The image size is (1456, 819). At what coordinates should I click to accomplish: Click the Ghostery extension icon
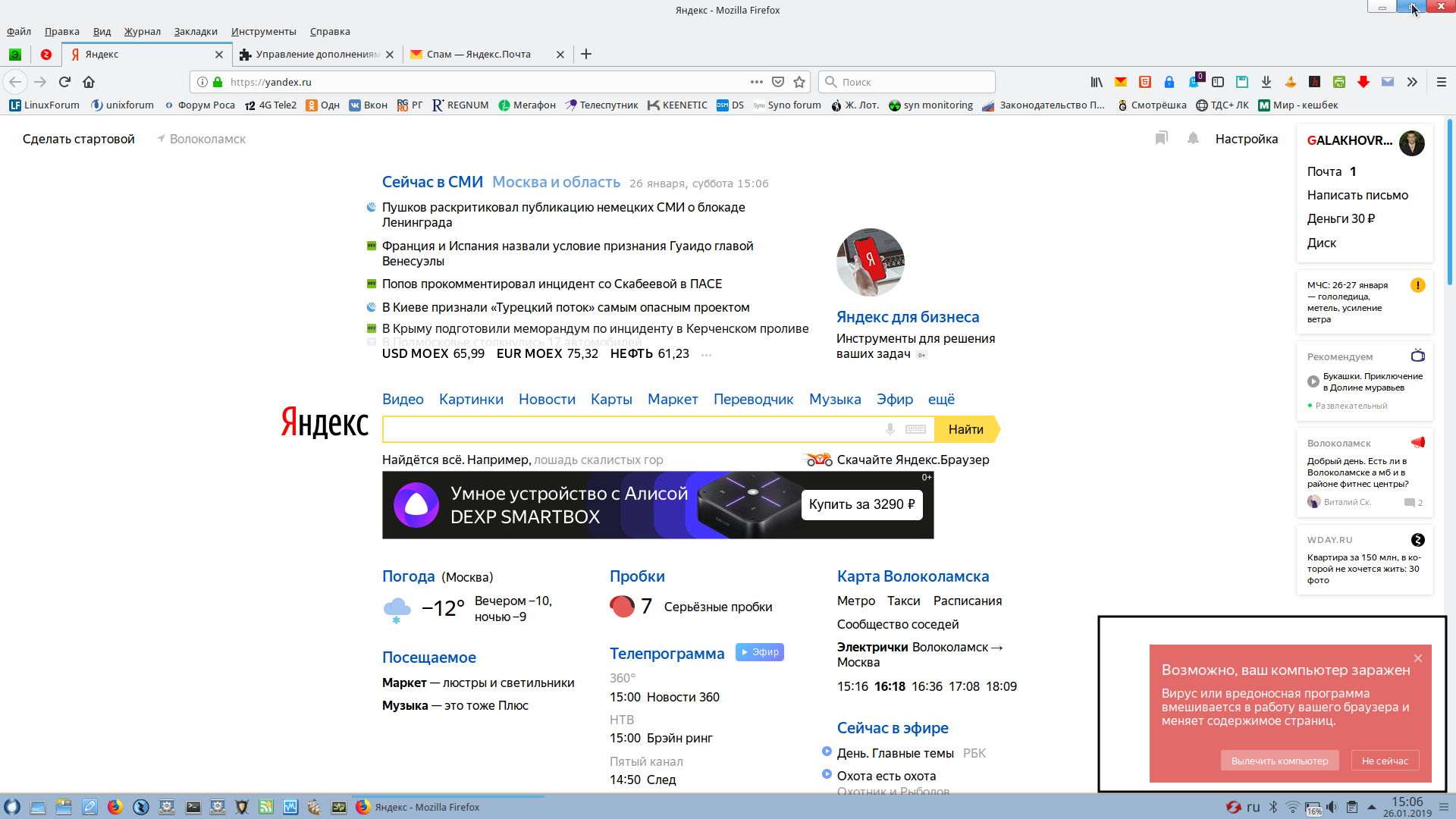pyautogui.click(x=1194, y=82)
